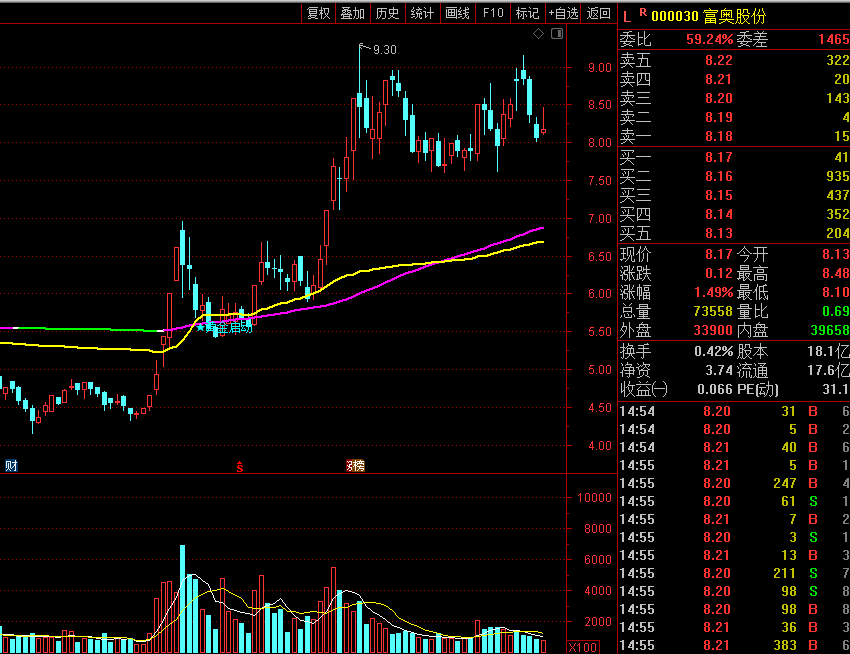This screenshot has height=654, width=850.
Task: Click the 10000 volume axis label
Action: click(x=594, y=497)
